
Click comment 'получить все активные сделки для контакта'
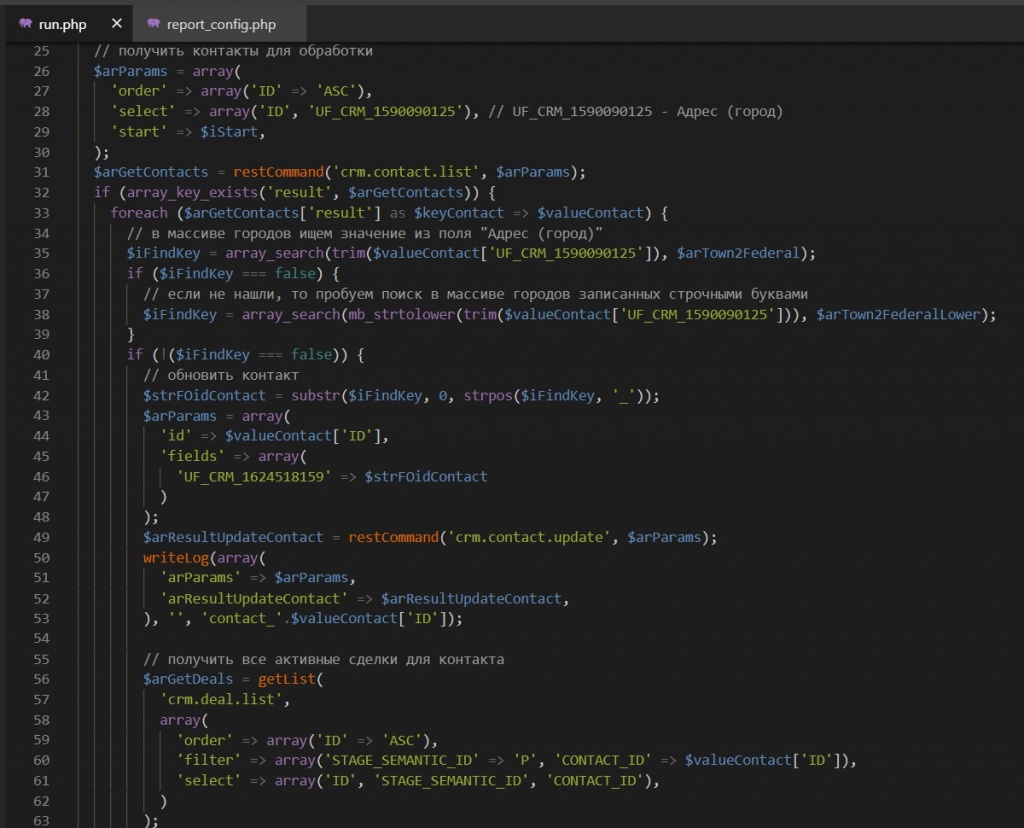click(323, 660)
